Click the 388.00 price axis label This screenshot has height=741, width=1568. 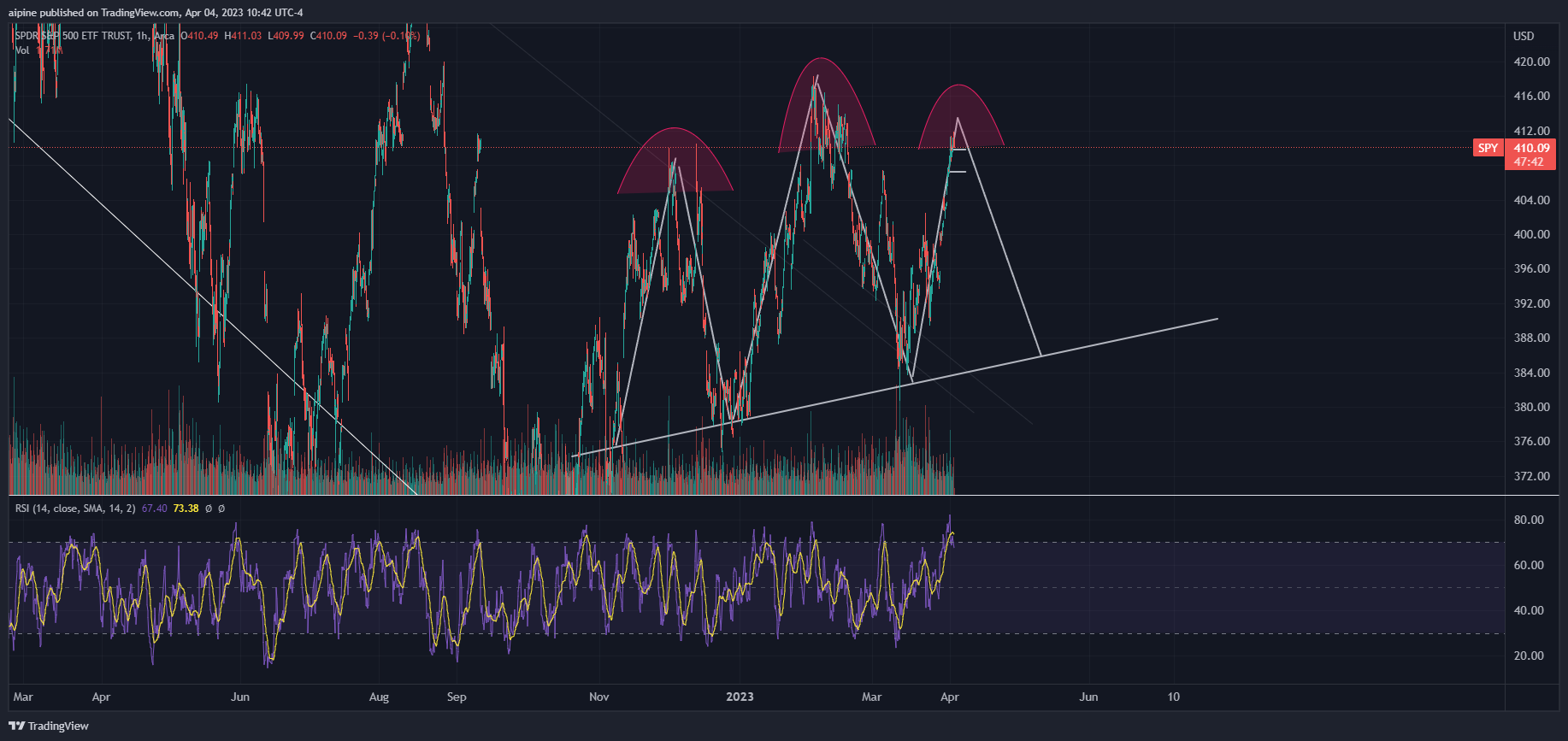[x=1531, y=338]
